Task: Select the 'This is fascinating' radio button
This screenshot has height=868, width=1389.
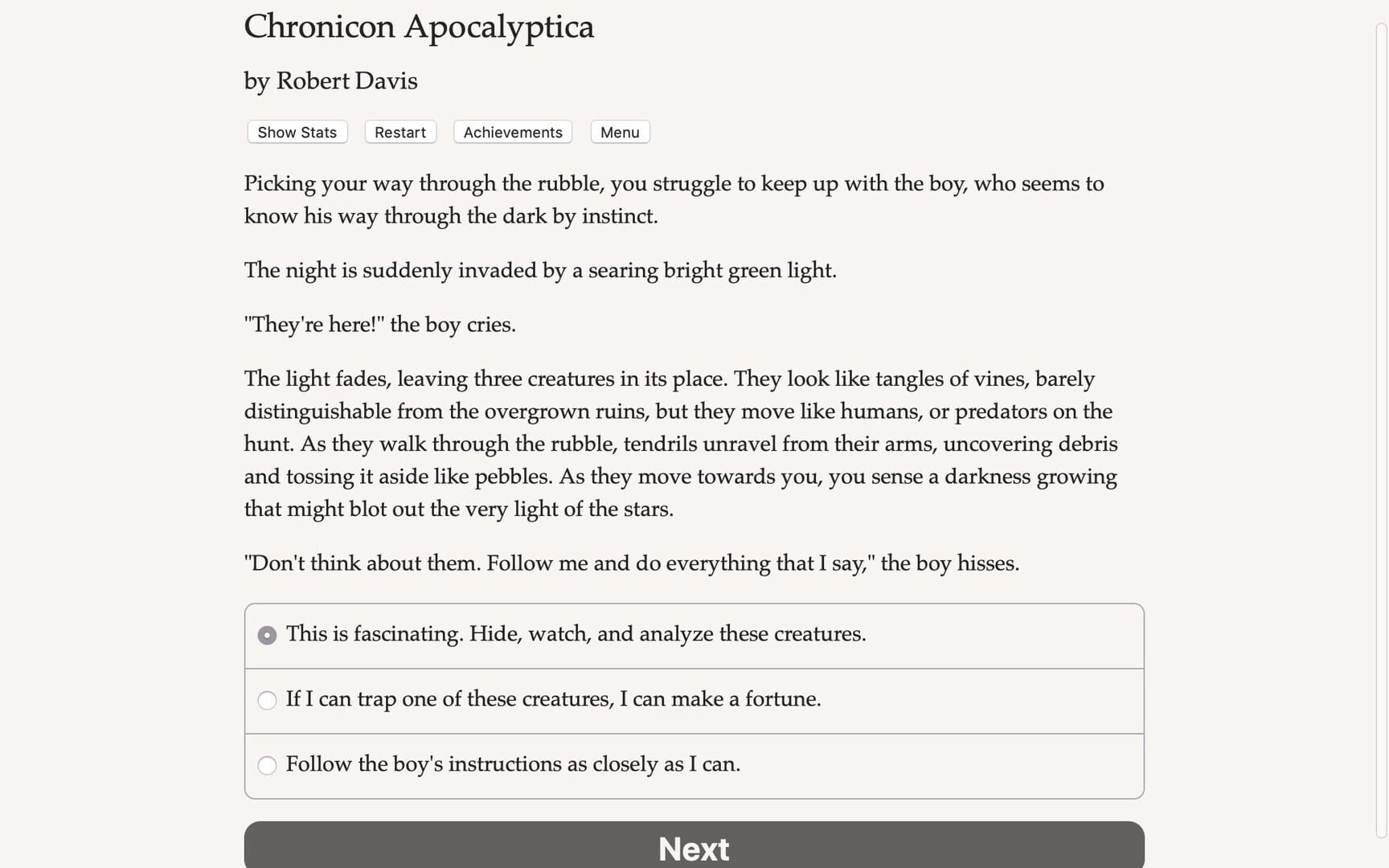Action: tap(267, 635)
